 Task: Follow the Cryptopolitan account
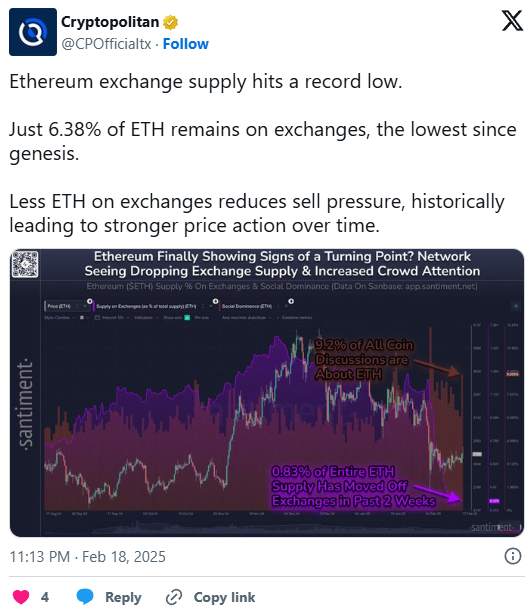pos(186,44)
